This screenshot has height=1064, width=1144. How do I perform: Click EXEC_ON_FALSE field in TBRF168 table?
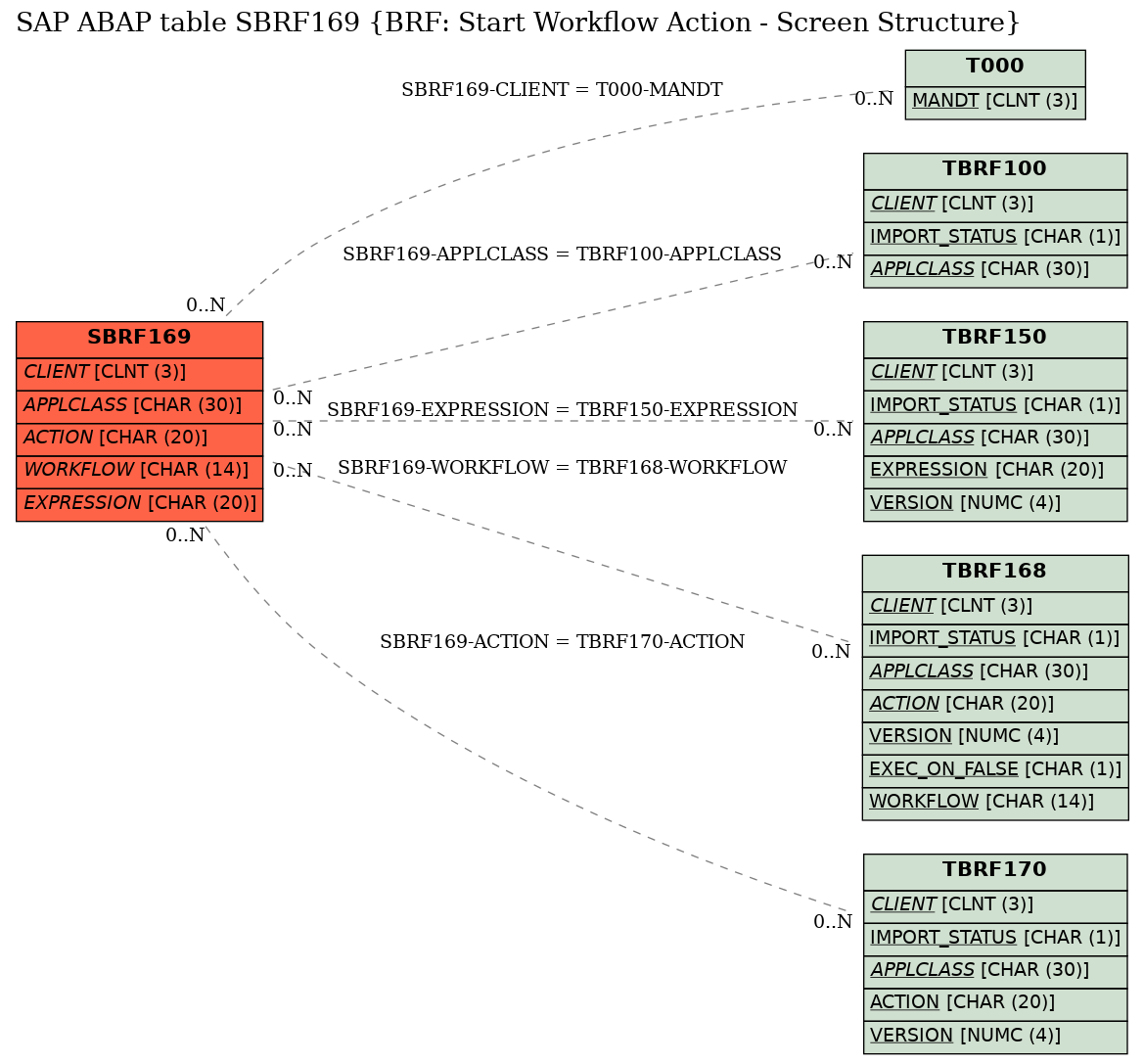[995, 770]
